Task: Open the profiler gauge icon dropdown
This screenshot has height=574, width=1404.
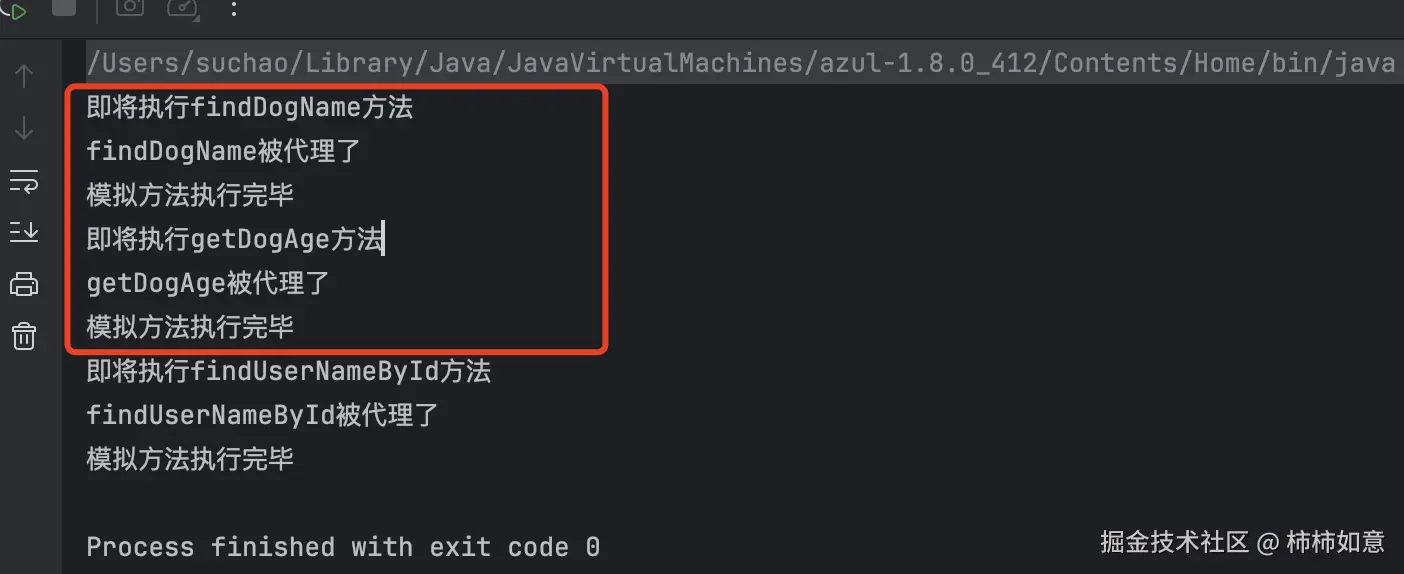Action: click(x=183, y=8)
